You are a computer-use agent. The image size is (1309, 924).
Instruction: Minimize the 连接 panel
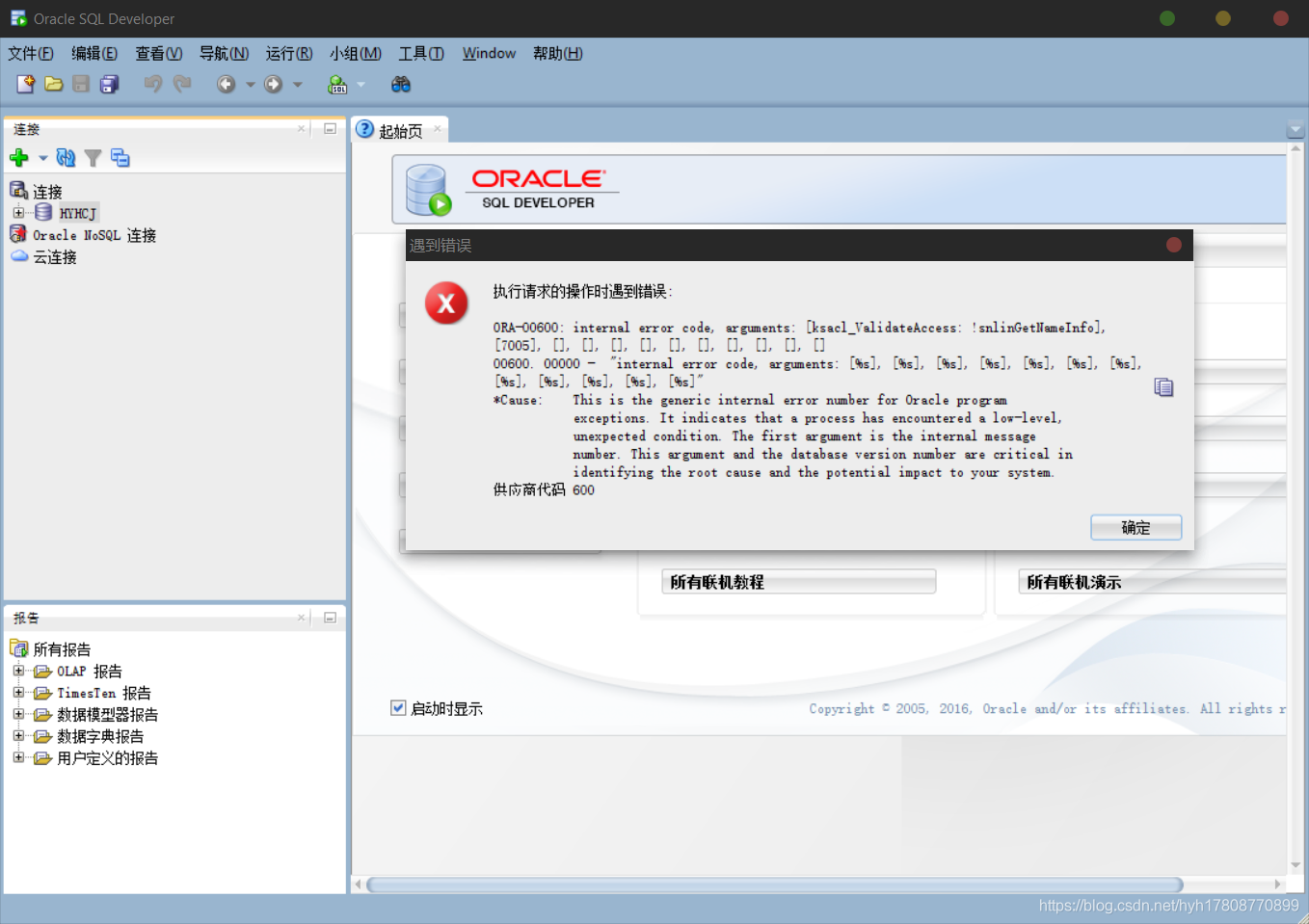coord(330,128)
